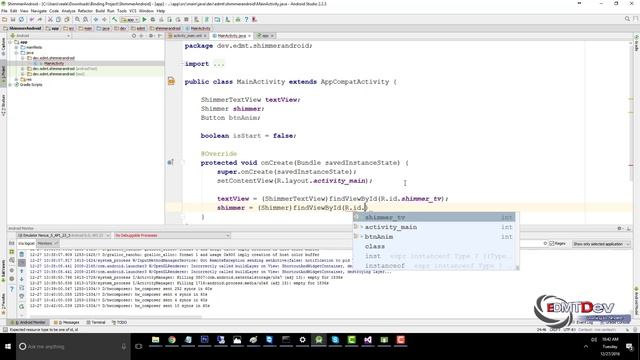Click the Redo arrow in main toolbar
The image size is (640, 360).
(x=40, y=20)
